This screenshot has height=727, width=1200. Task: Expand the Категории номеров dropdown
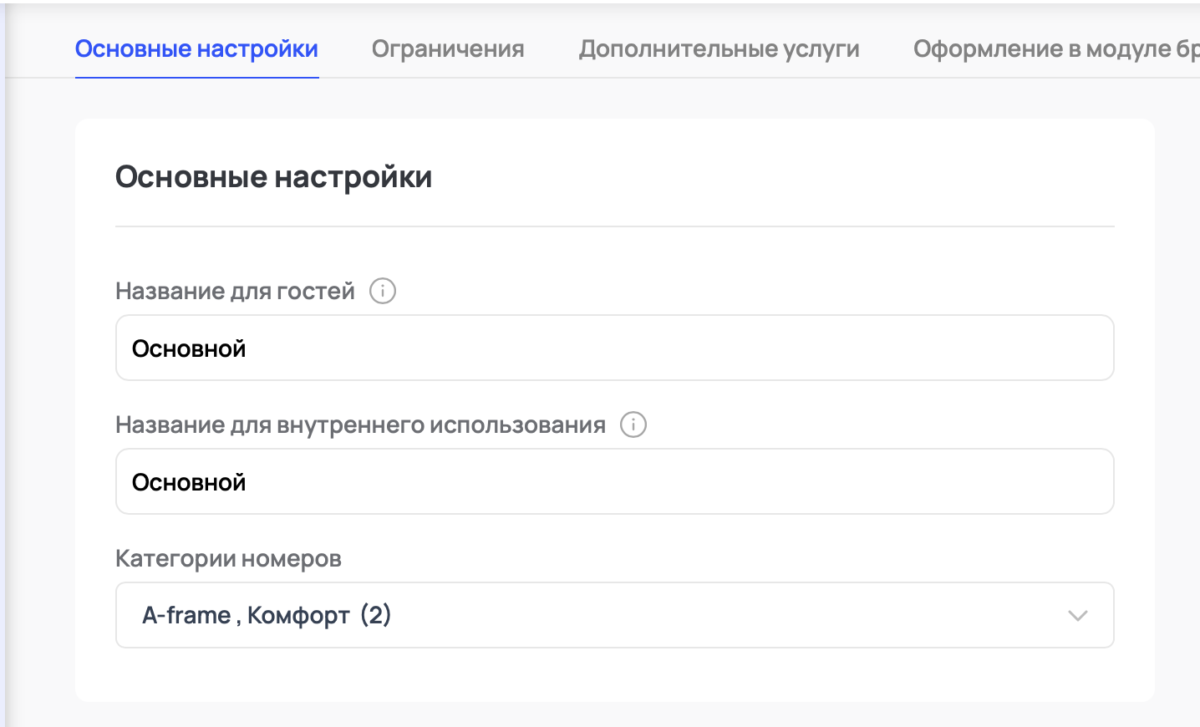(x=615, y=615)
